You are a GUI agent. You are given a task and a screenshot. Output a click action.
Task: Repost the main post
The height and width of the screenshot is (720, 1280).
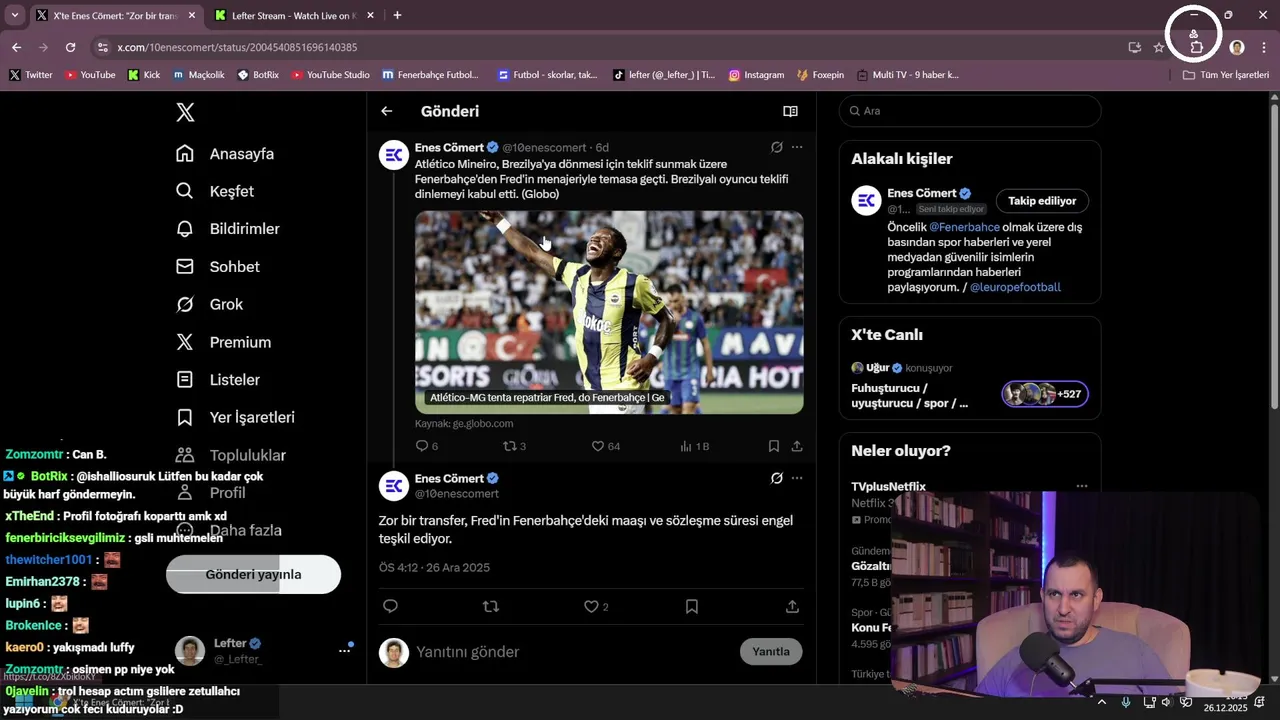[x=491, y=606]
